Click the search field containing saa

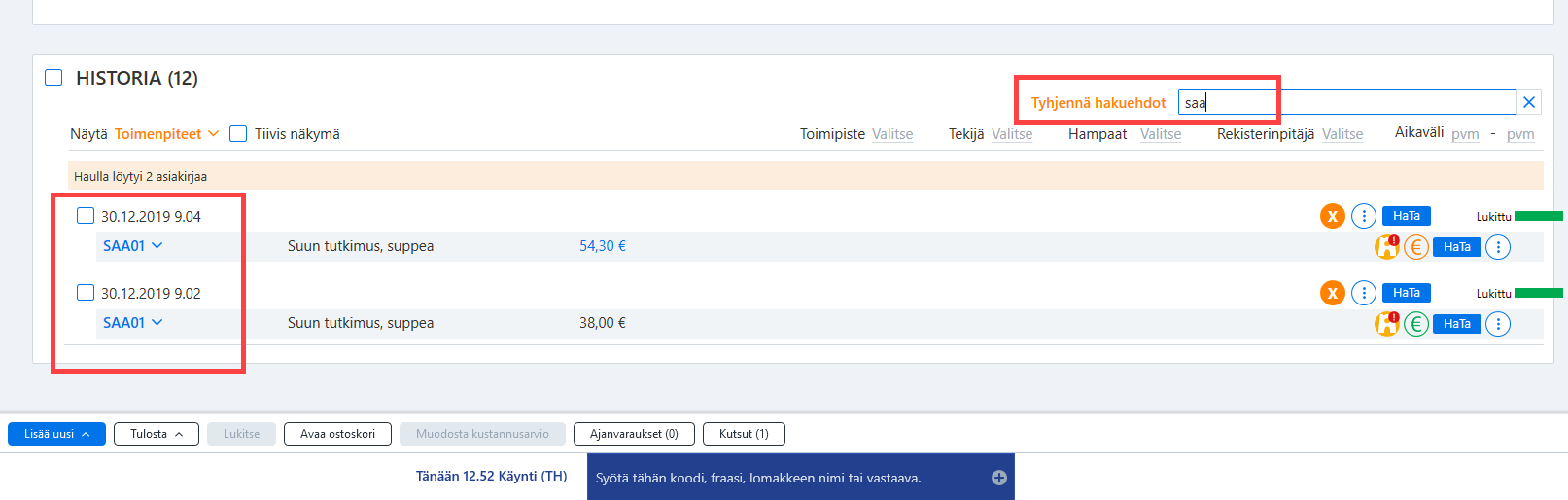[1347, 102]
